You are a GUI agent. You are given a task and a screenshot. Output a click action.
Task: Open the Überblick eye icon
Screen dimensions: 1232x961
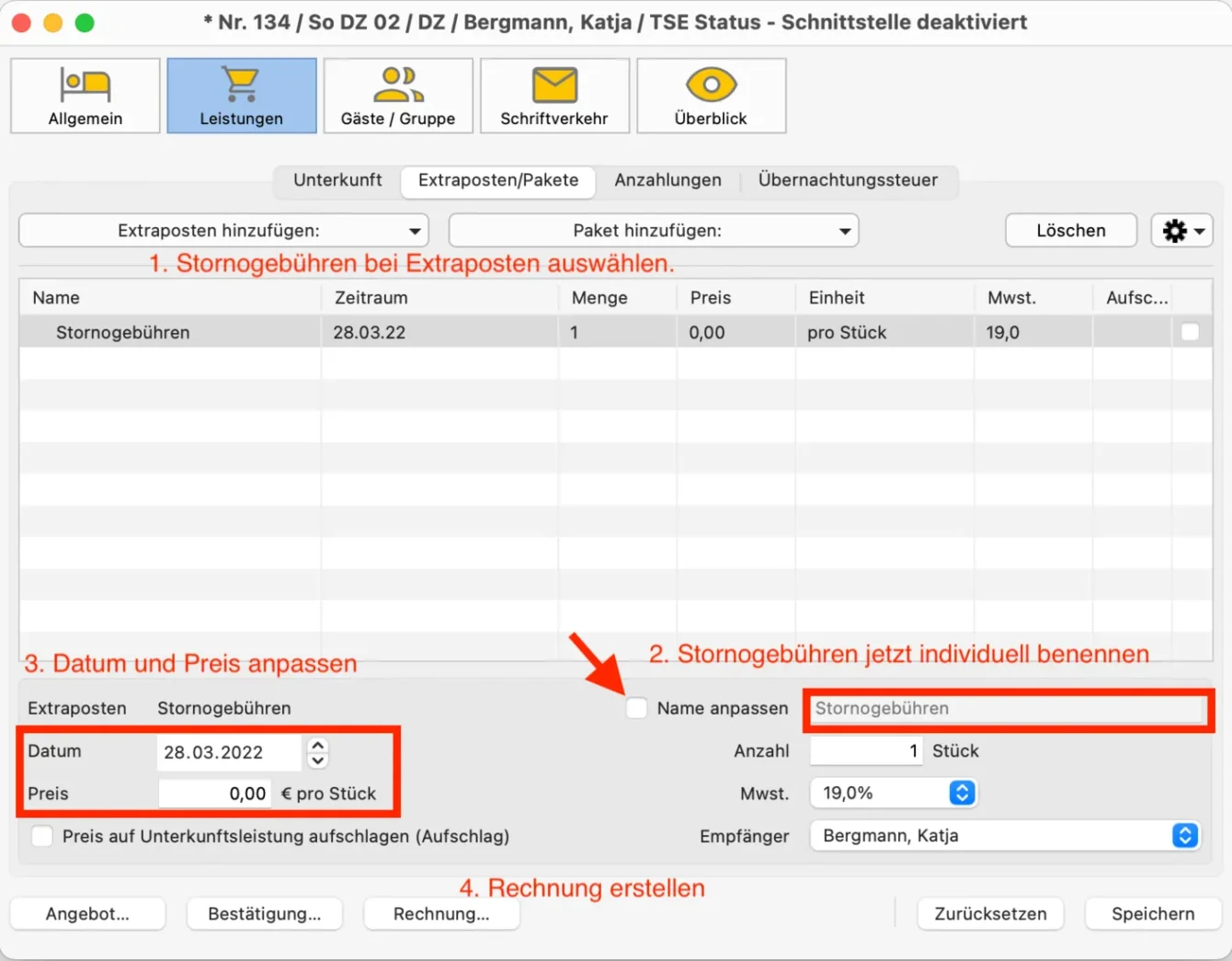pos(711,96)
